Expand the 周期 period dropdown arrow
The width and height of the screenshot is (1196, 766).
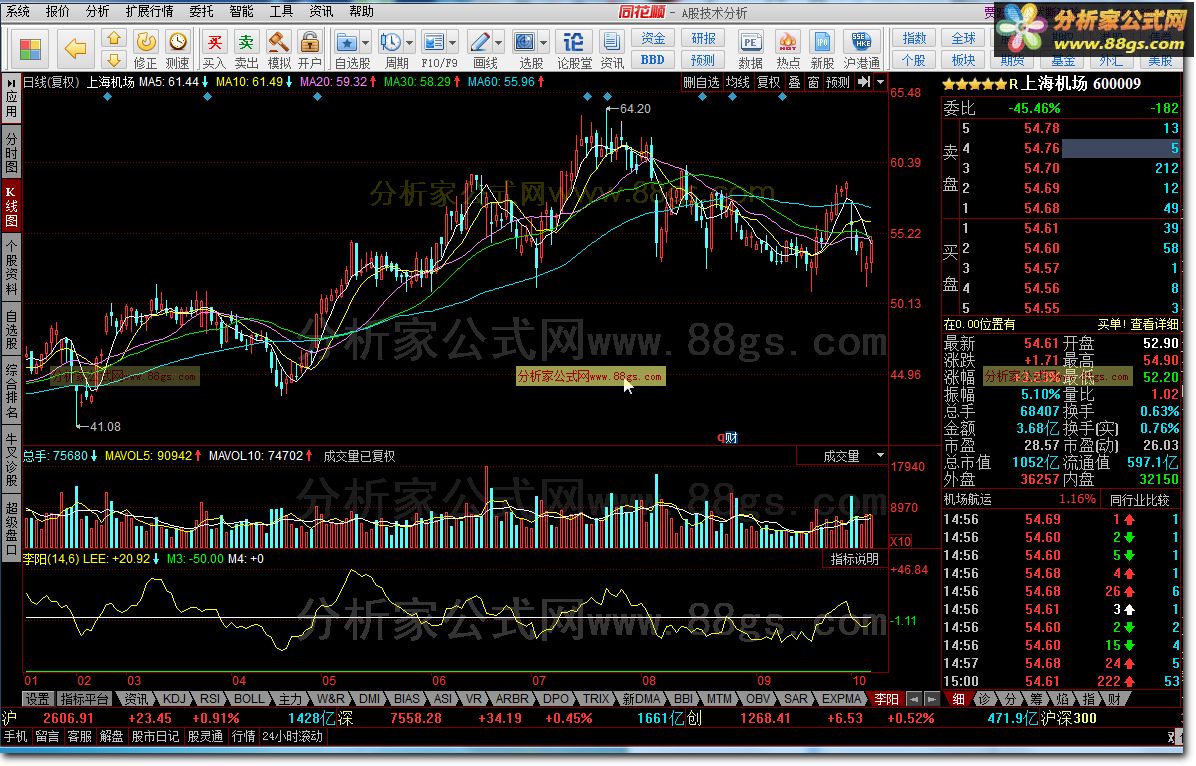pos(409,43)
